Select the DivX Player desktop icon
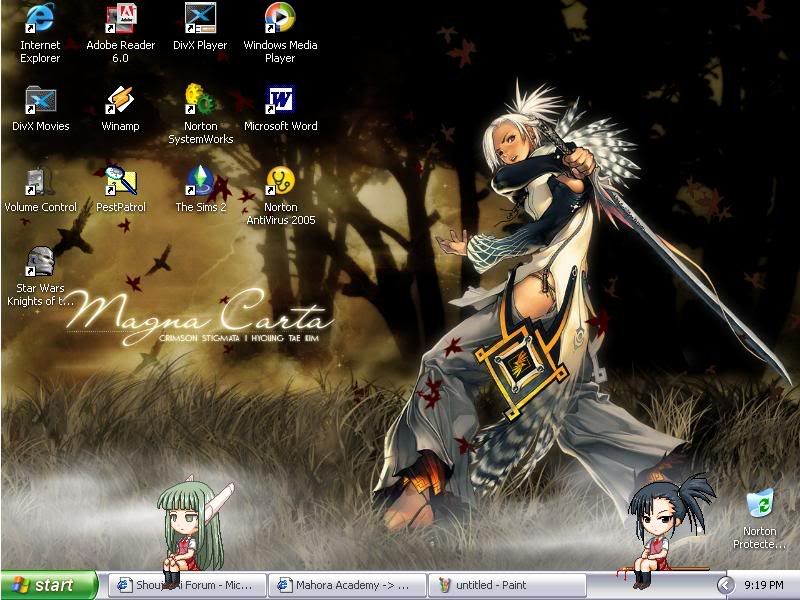 200,19
